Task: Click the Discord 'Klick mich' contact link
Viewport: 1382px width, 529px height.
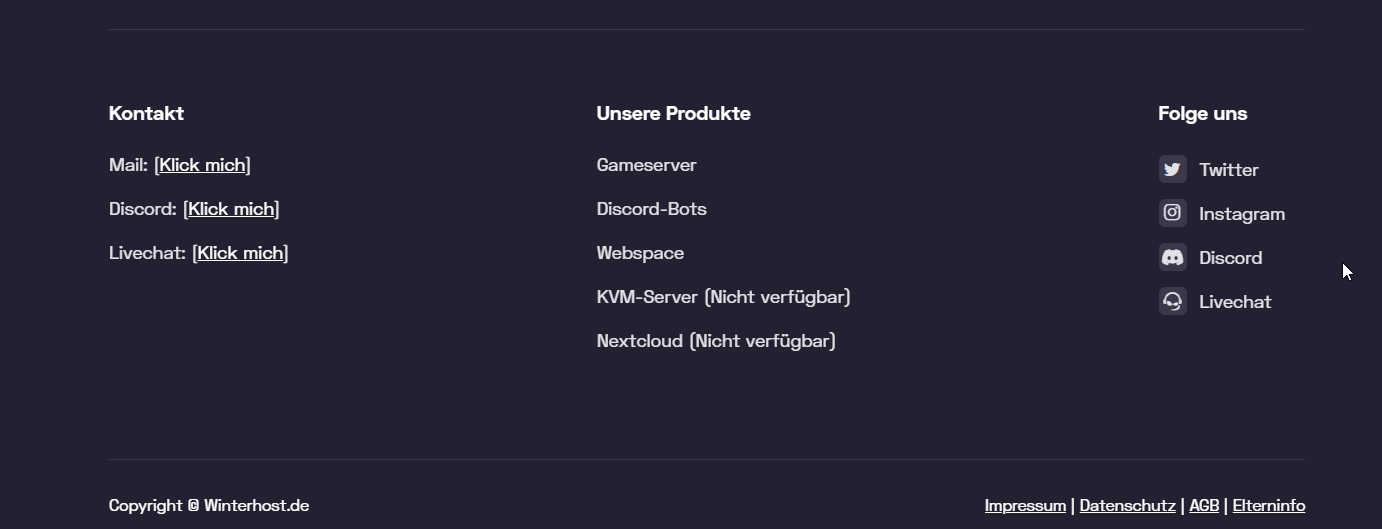Action: (231, 209)
